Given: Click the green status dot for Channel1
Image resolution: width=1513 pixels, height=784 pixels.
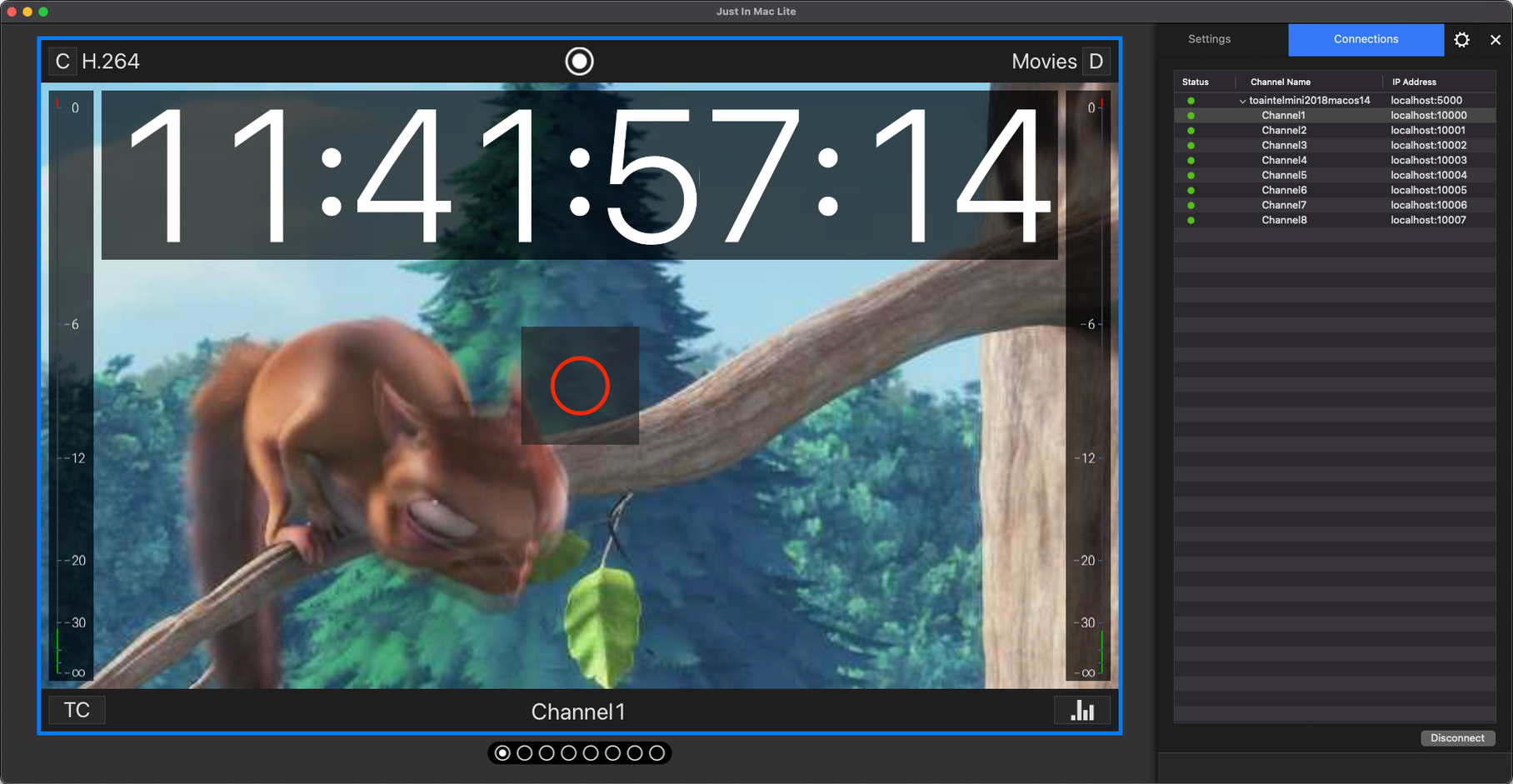Looking at the screenshot, I should 1191,116.
